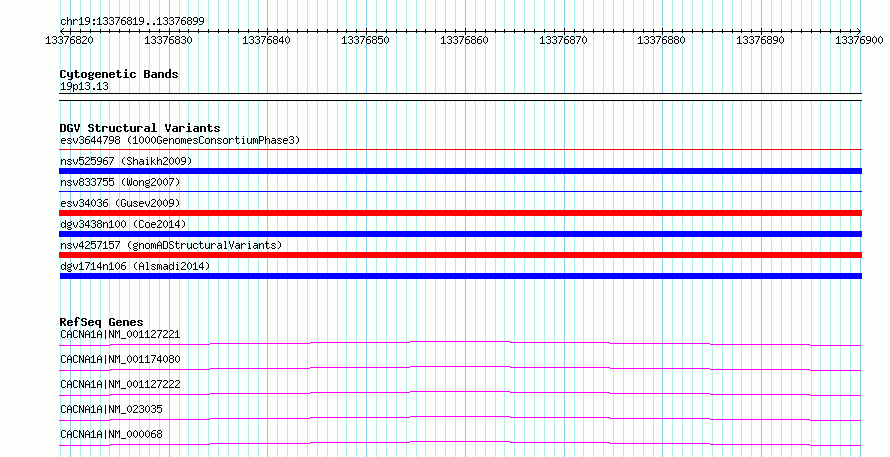890x457 pixels.
Task: Open transcript CACNA1A|NM_023035
Action: click(x=111, y=409)
